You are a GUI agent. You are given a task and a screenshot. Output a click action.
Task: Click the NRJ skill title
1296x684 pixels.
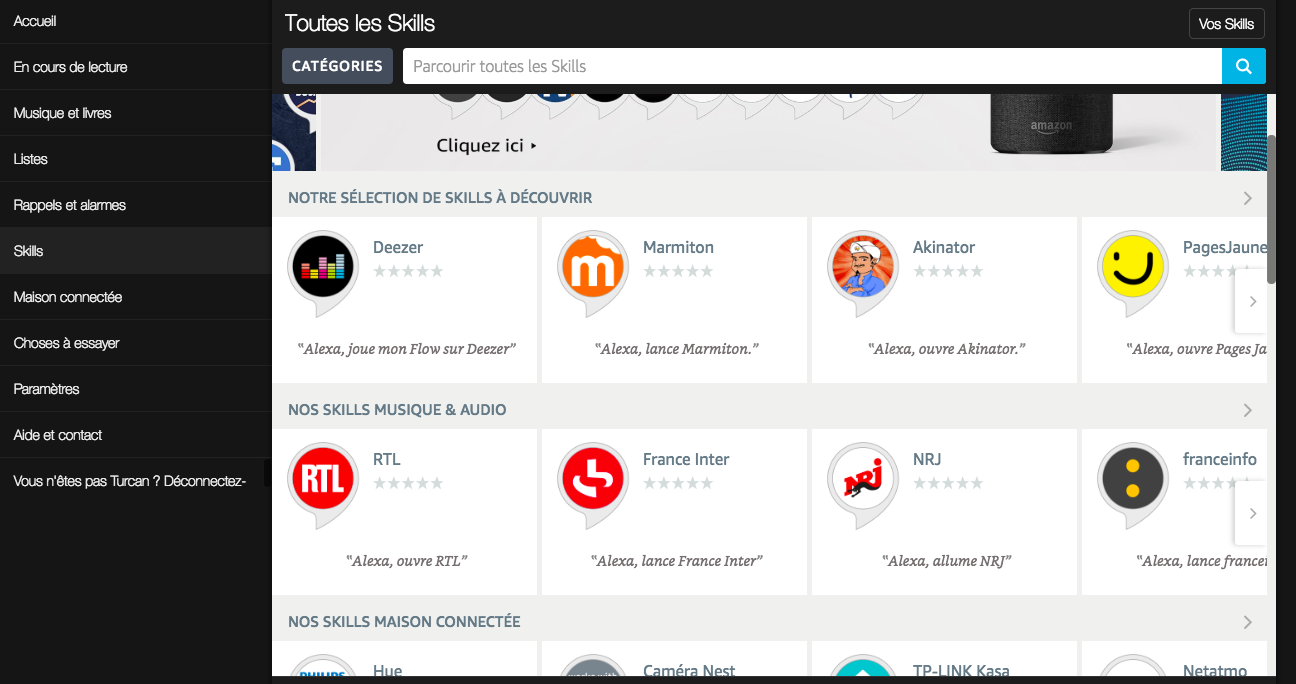[927, 459]
